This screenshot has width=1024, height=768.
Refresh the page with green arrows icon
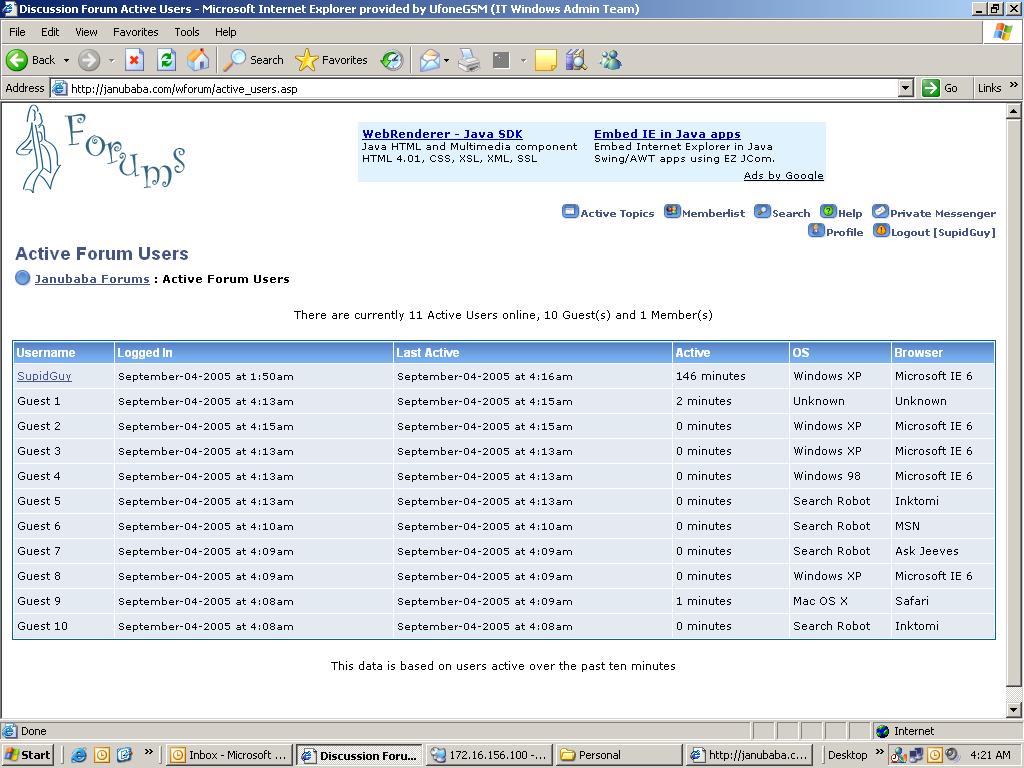pos(167,60)
